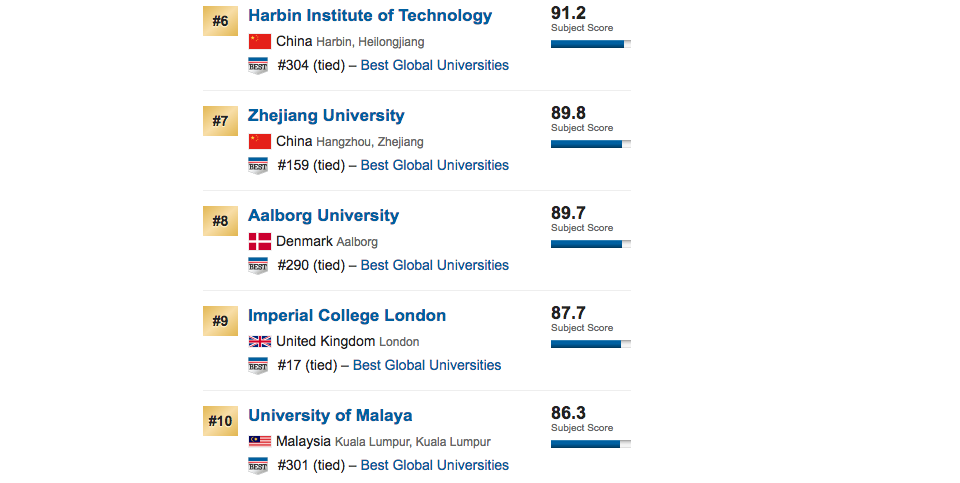Screen dimensions: 960x483
Task: Visit the Imperial College London link
Action: point(347,316)
